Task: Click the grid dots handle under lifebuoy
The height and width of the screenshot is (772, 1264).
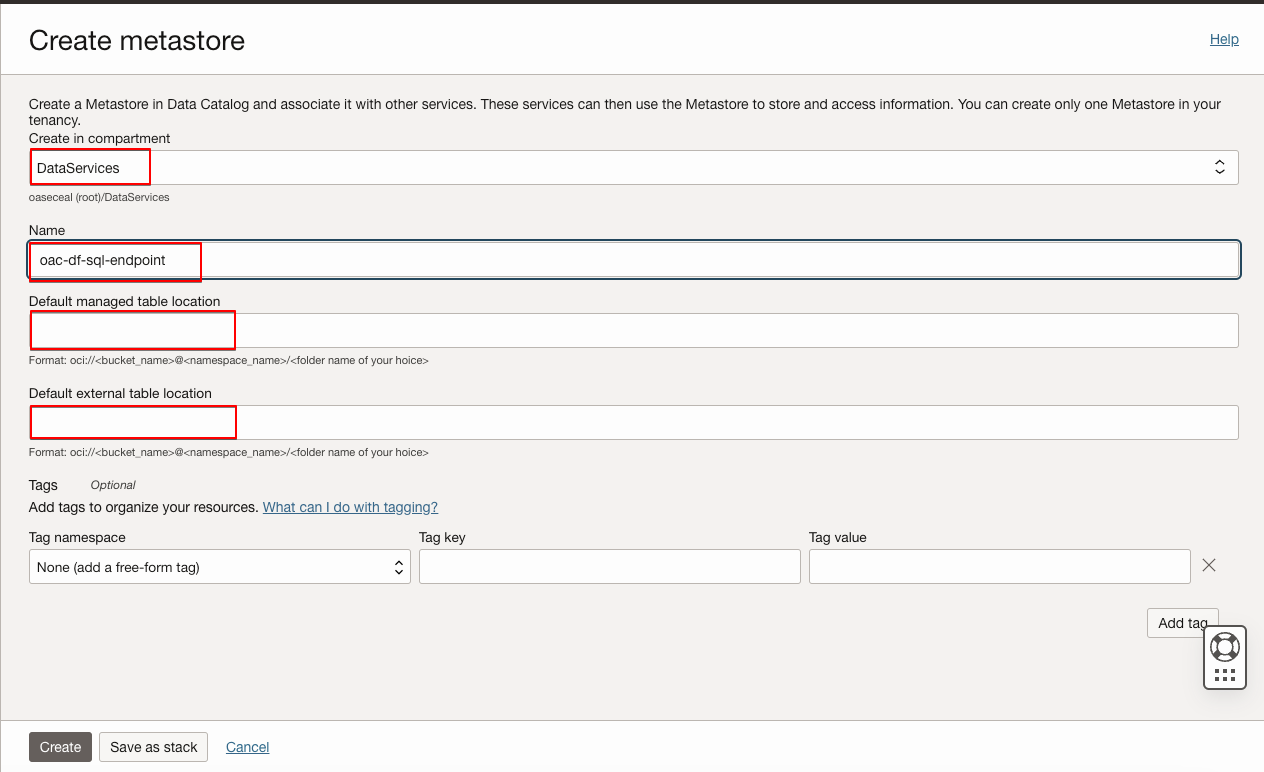Action: coord(1224,675)
